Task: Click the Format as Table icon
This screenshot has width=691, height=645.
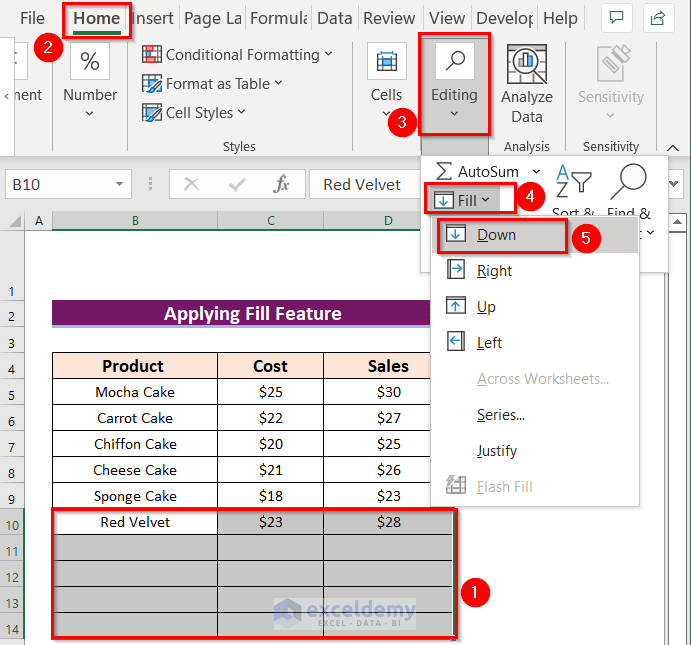Action: click(x=152, y=83)
